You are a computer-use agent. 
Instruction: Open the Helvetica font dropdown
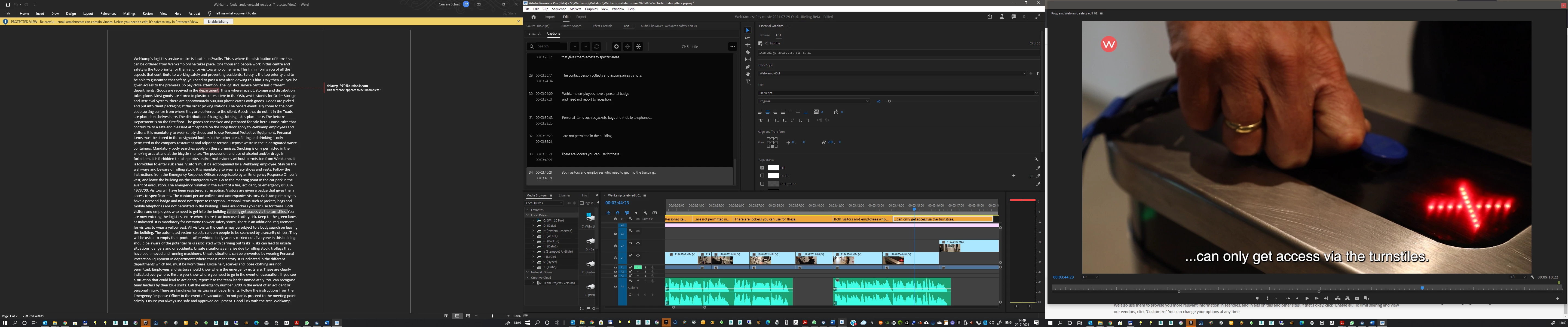pos(1036,93)
